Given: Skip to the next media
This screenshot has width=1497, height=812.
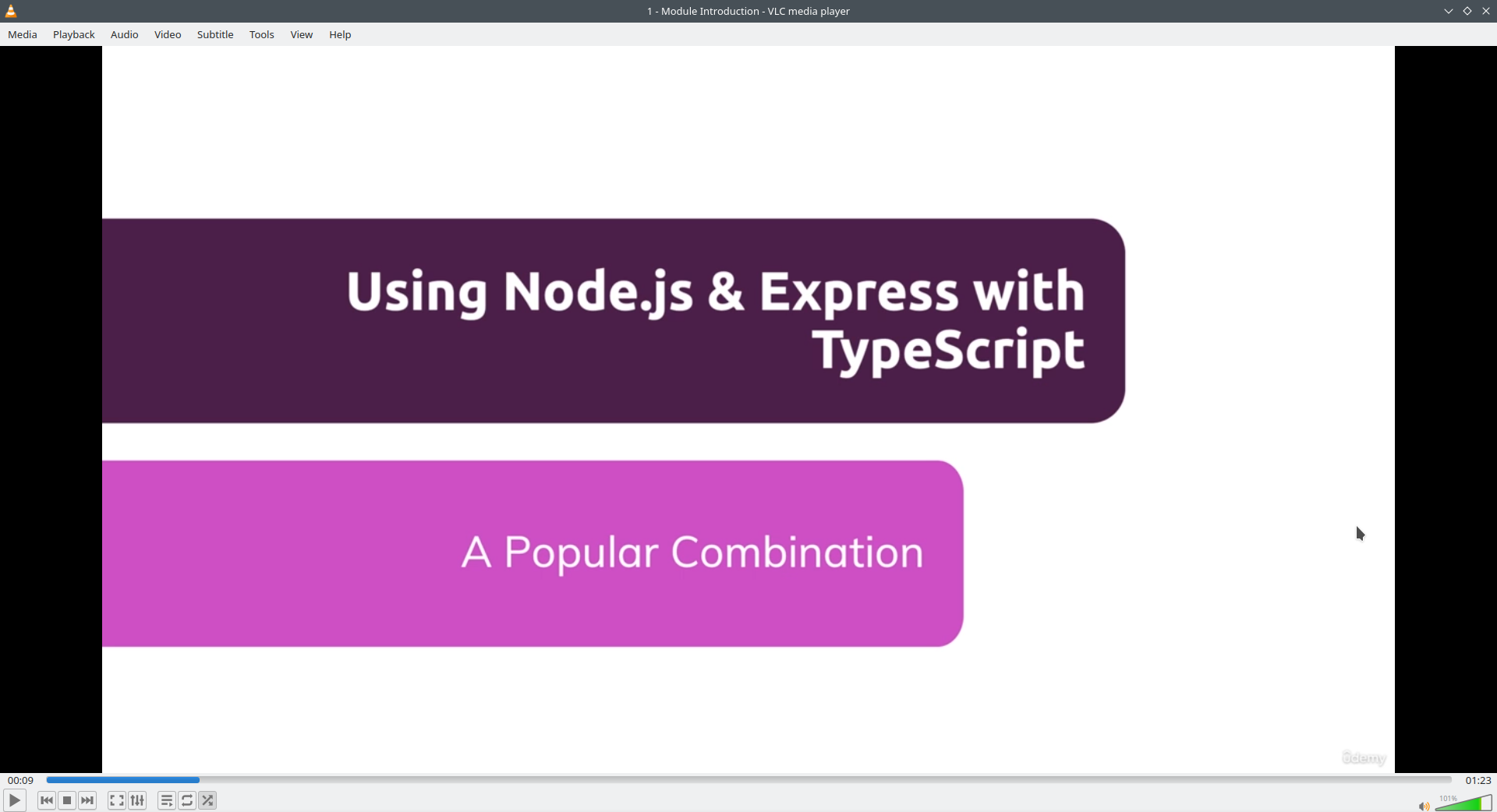Looking at the screenshot, I should click(87, 800).
